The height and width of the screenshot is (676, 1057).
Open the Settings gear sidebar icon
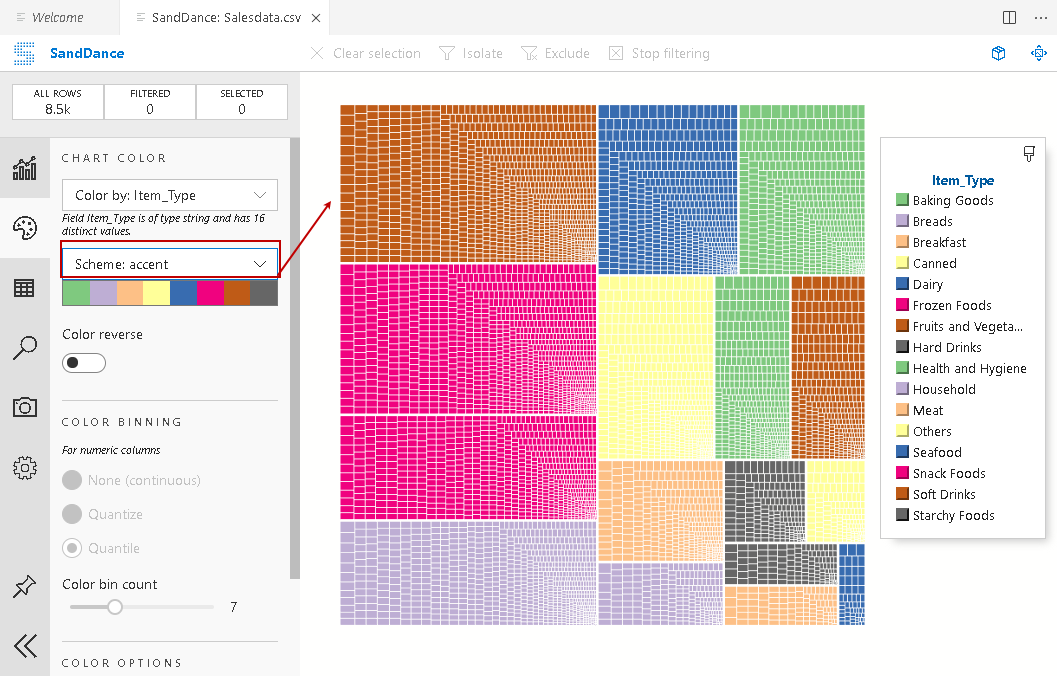pos(25,467)
